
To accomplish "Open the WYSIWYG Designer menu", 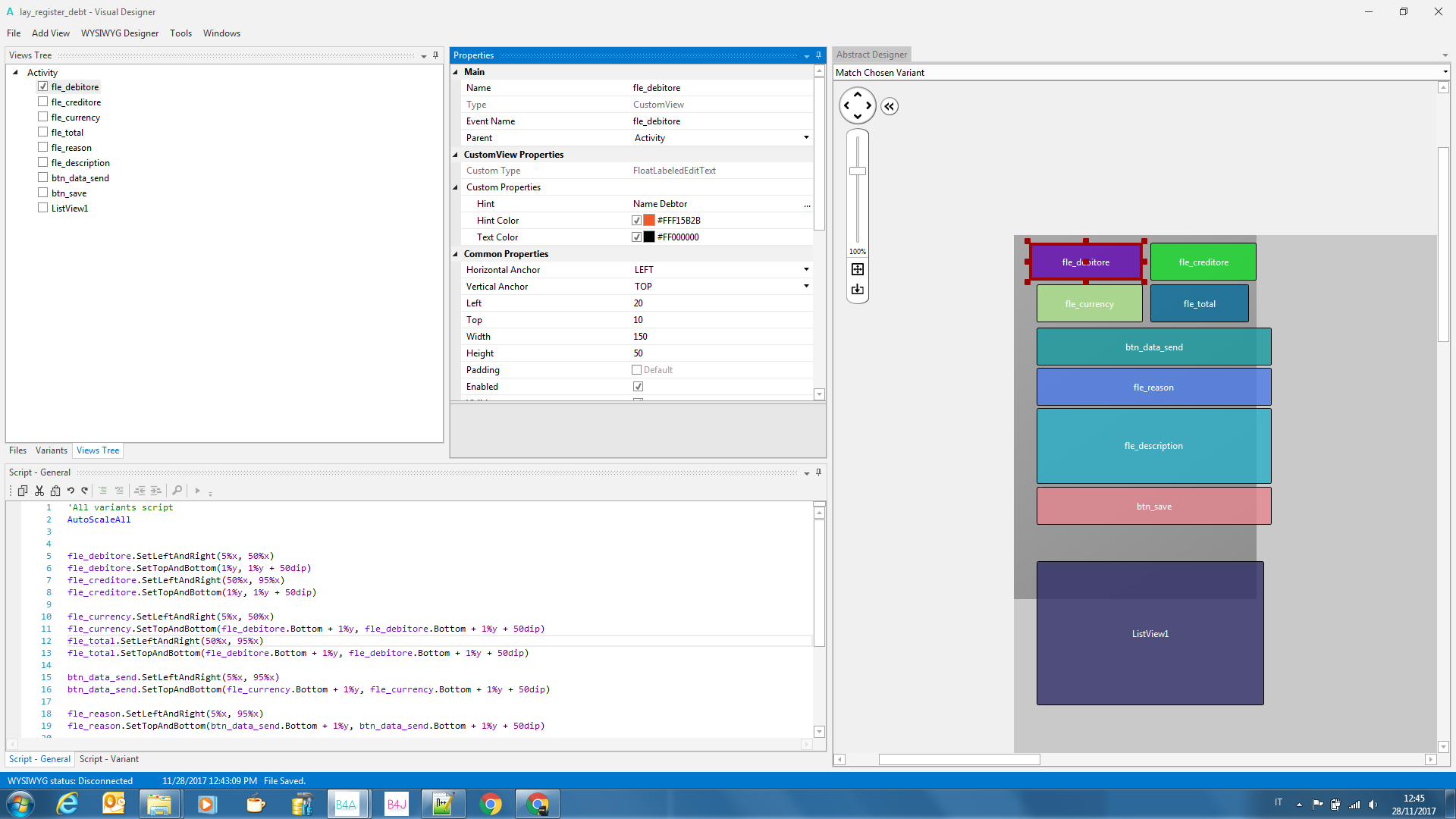I will point(120,33).
